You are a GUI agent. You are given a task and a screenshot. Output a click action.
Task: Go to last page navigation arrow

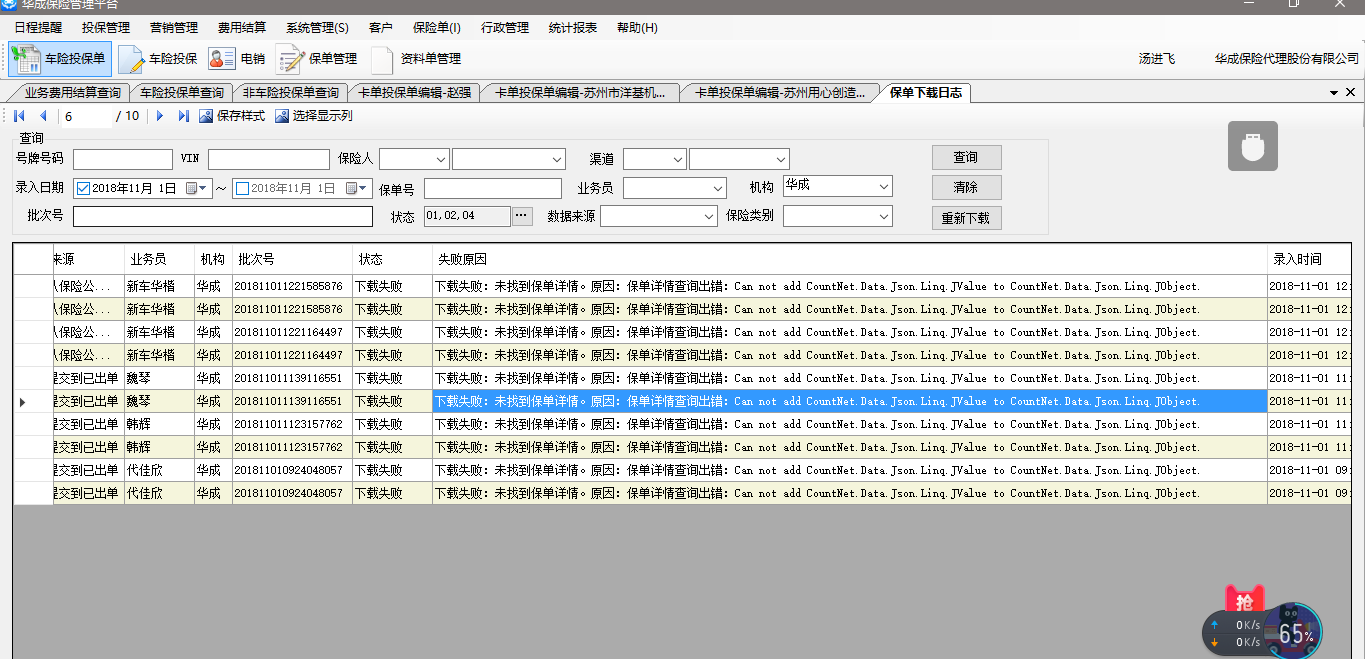click(183, 116)
